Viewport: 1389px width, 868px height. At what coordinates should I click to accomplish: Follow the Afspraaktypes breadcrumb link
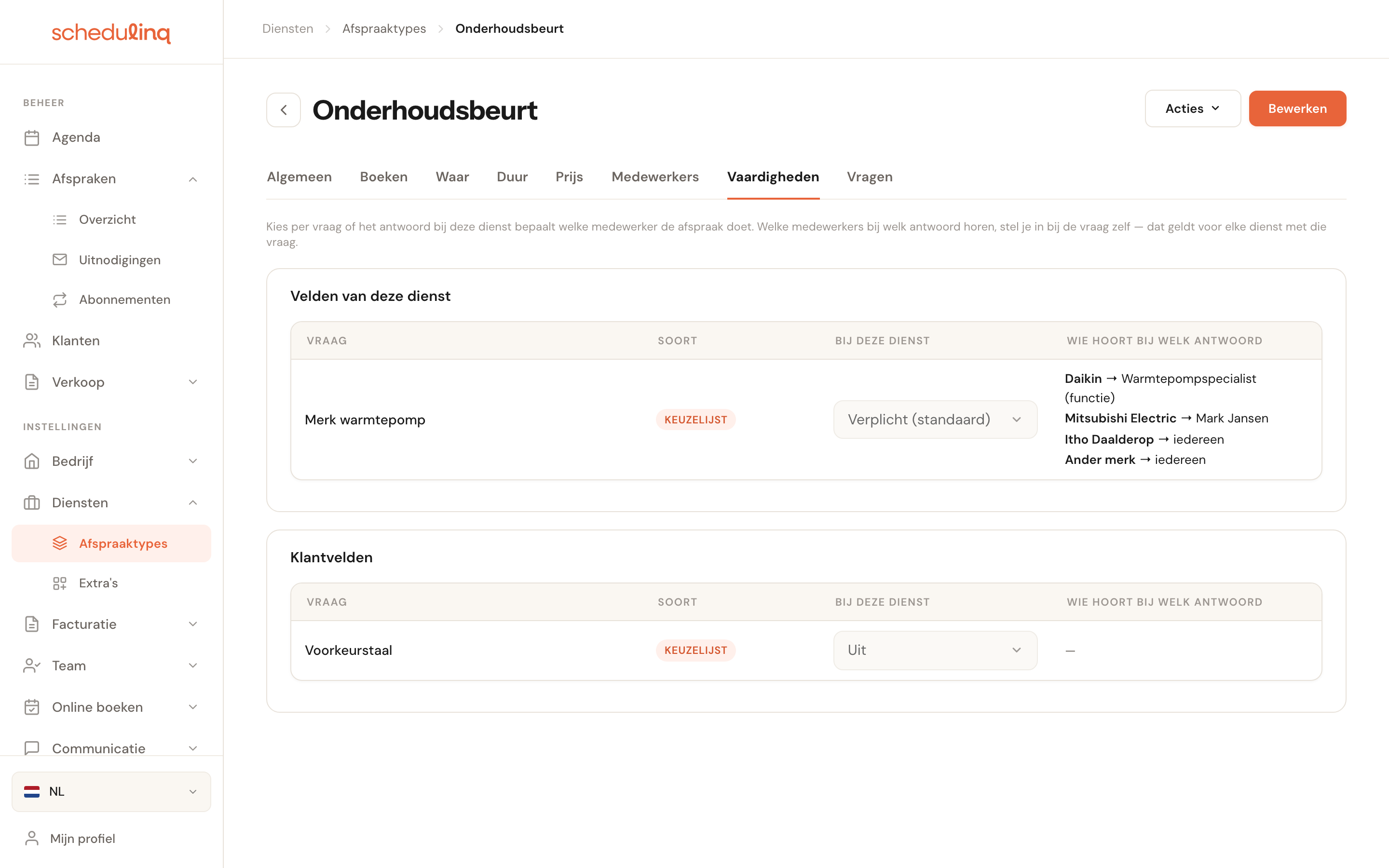pyautogui.click(x=384, y=29)
